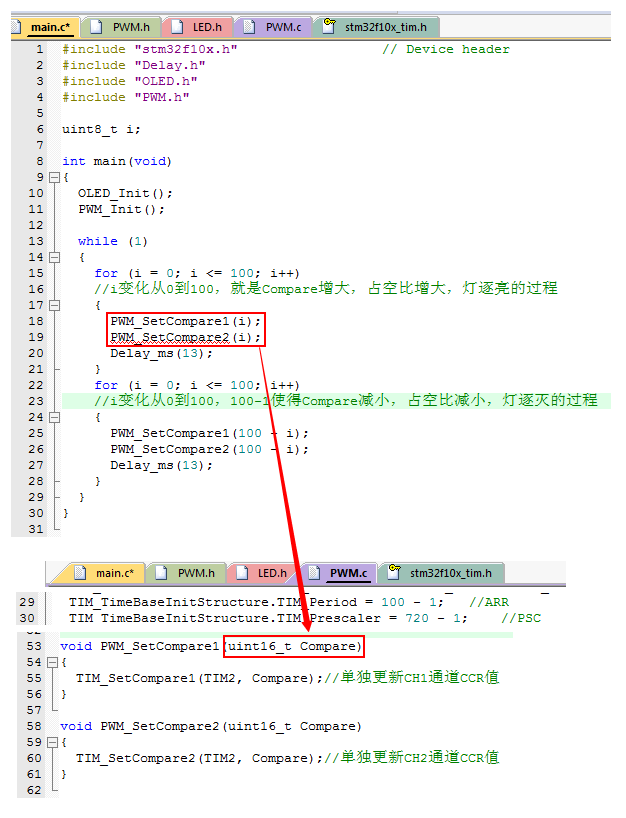Click 'TIM_SetCompare2(TIM2, Compare);' statement

[200, 758]
